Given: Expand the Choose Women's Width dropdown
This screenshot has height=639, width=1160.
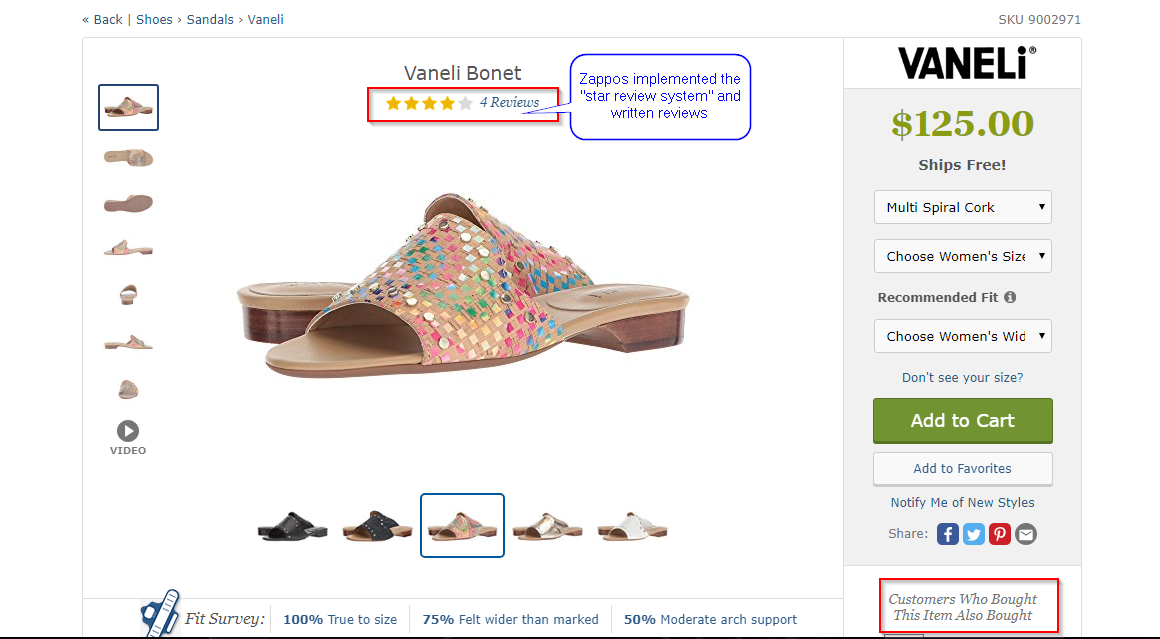Looking at the screenshot, I should [x=962, y=336].
